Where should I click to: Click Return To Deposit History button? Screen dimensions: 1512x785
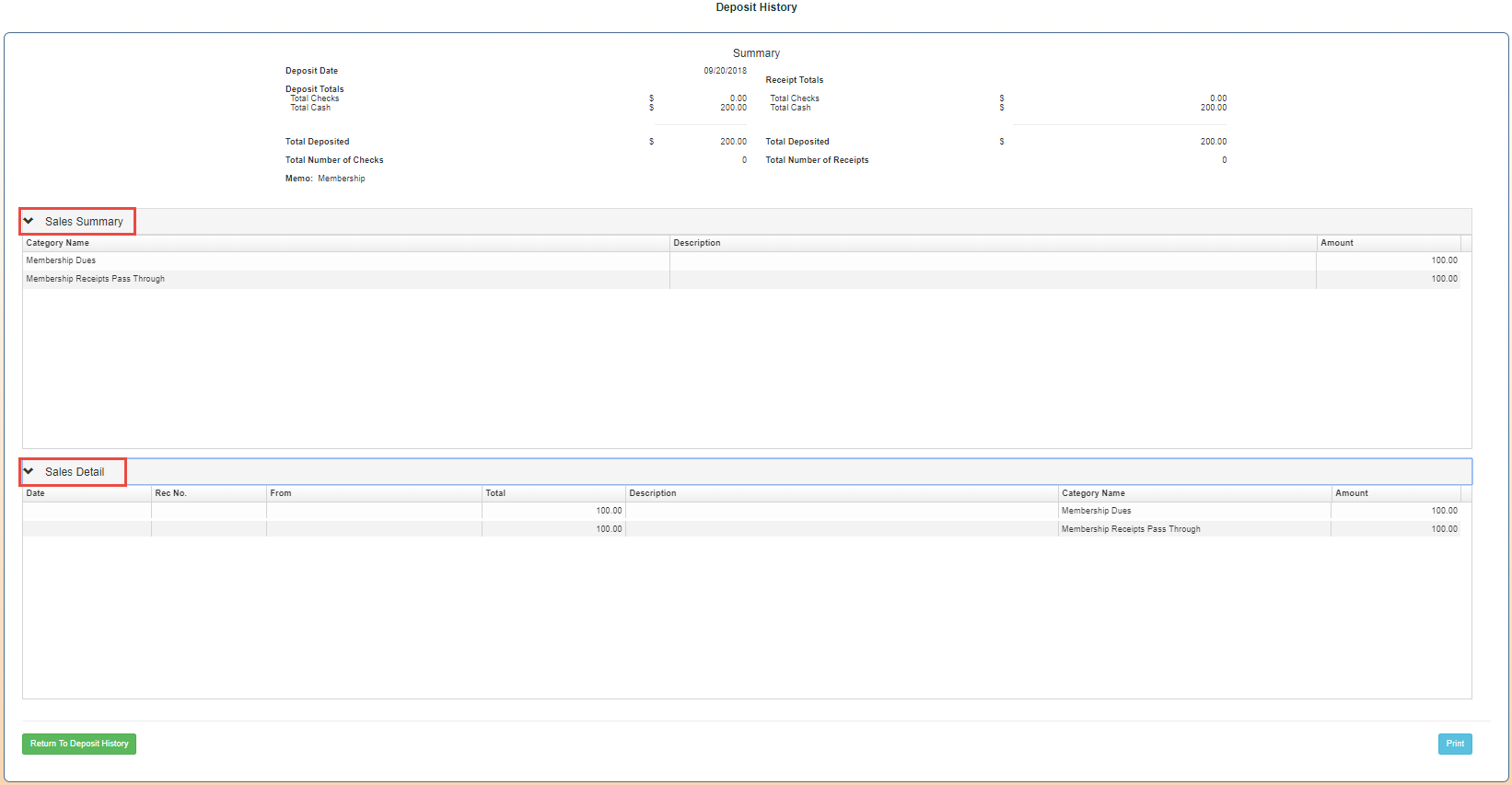79,744
